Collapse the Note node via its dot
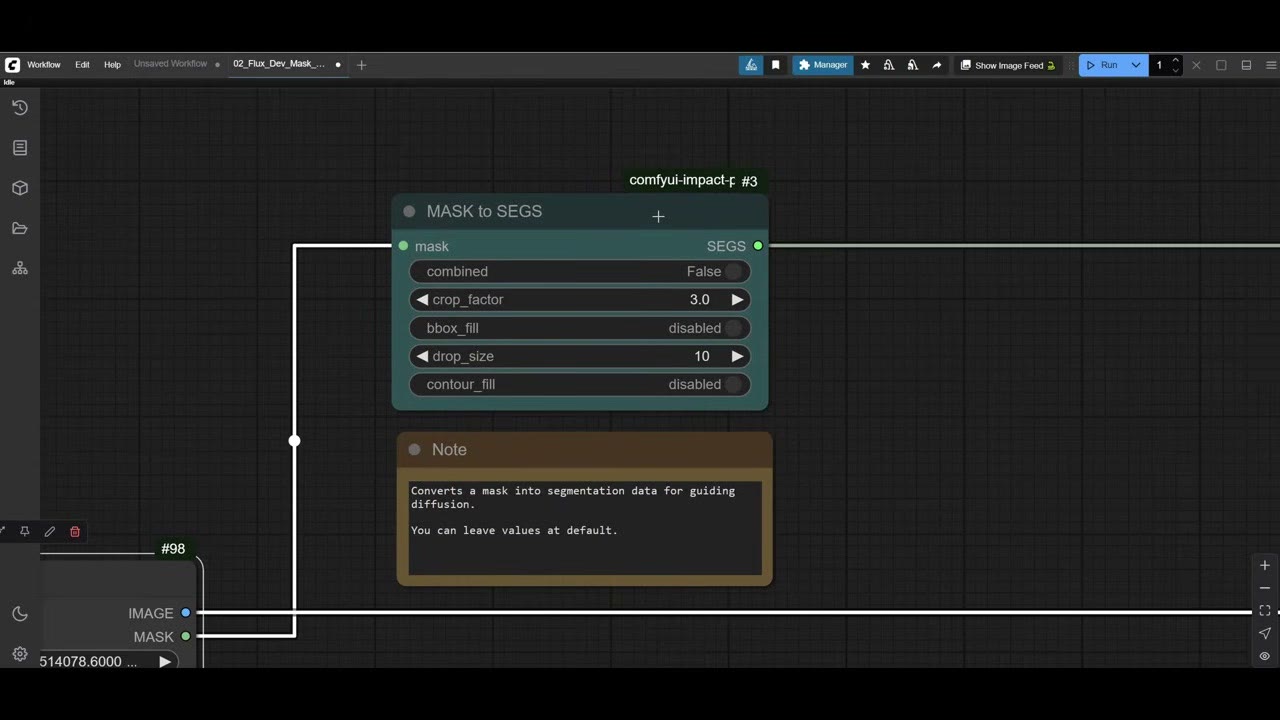Screen dimensions: 1280x720 pyautogui.click(x=414, y=450)
